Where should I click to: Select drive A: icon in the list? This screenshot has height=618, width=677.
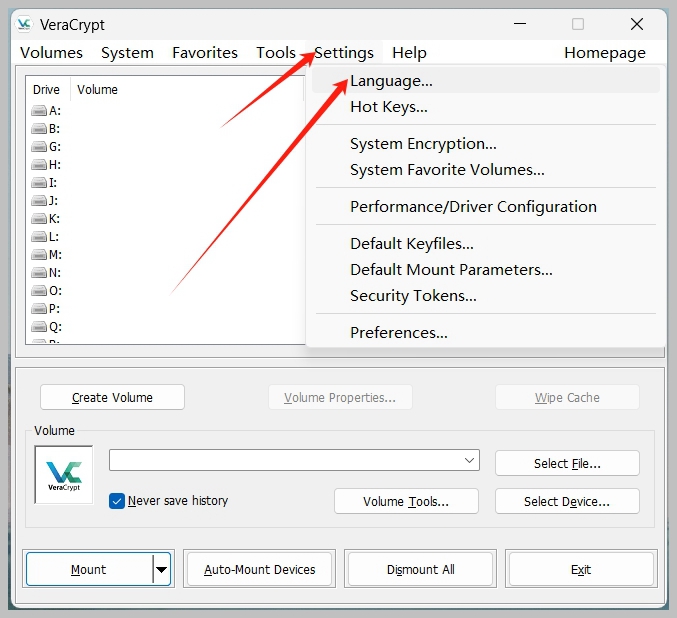tap(39, 111)
